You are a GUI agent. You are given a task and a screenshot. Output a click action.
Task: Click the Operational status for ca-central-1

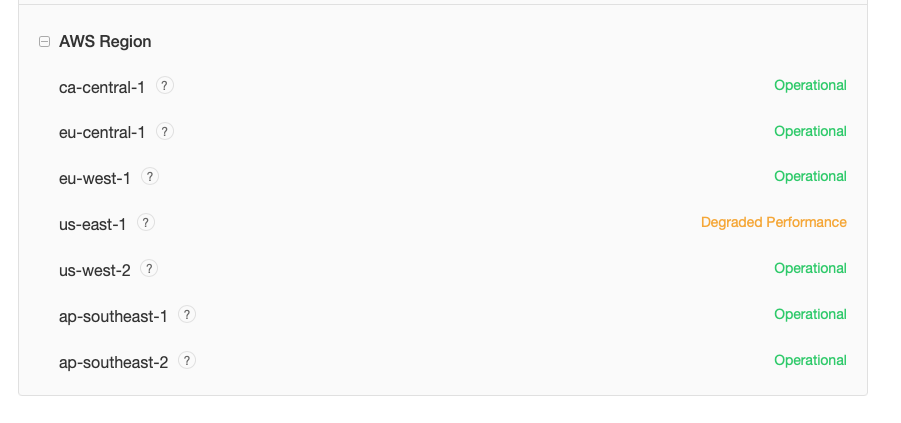(810, 86)
